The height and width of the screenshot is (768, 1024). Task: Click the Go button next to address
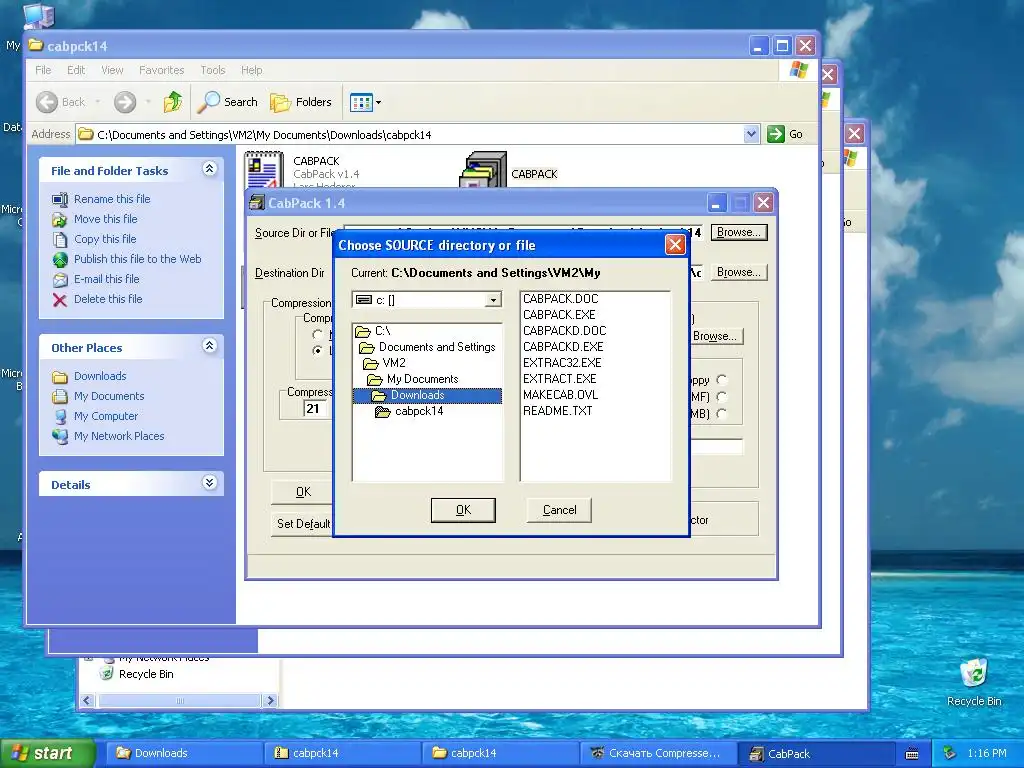(x=786, y=134)
